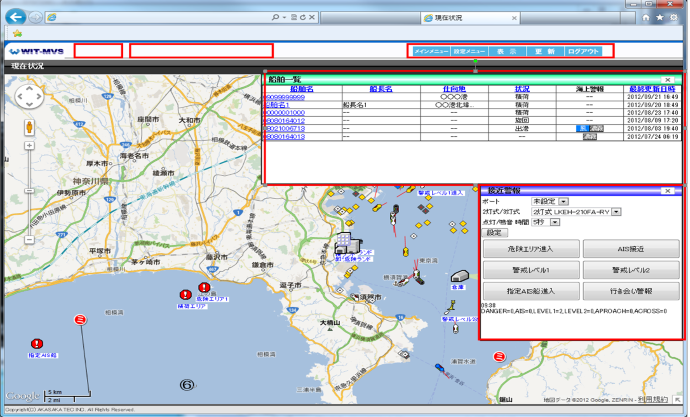
Task: Click the 設定 button in 接近警報 panel
Action: [494, 233]
